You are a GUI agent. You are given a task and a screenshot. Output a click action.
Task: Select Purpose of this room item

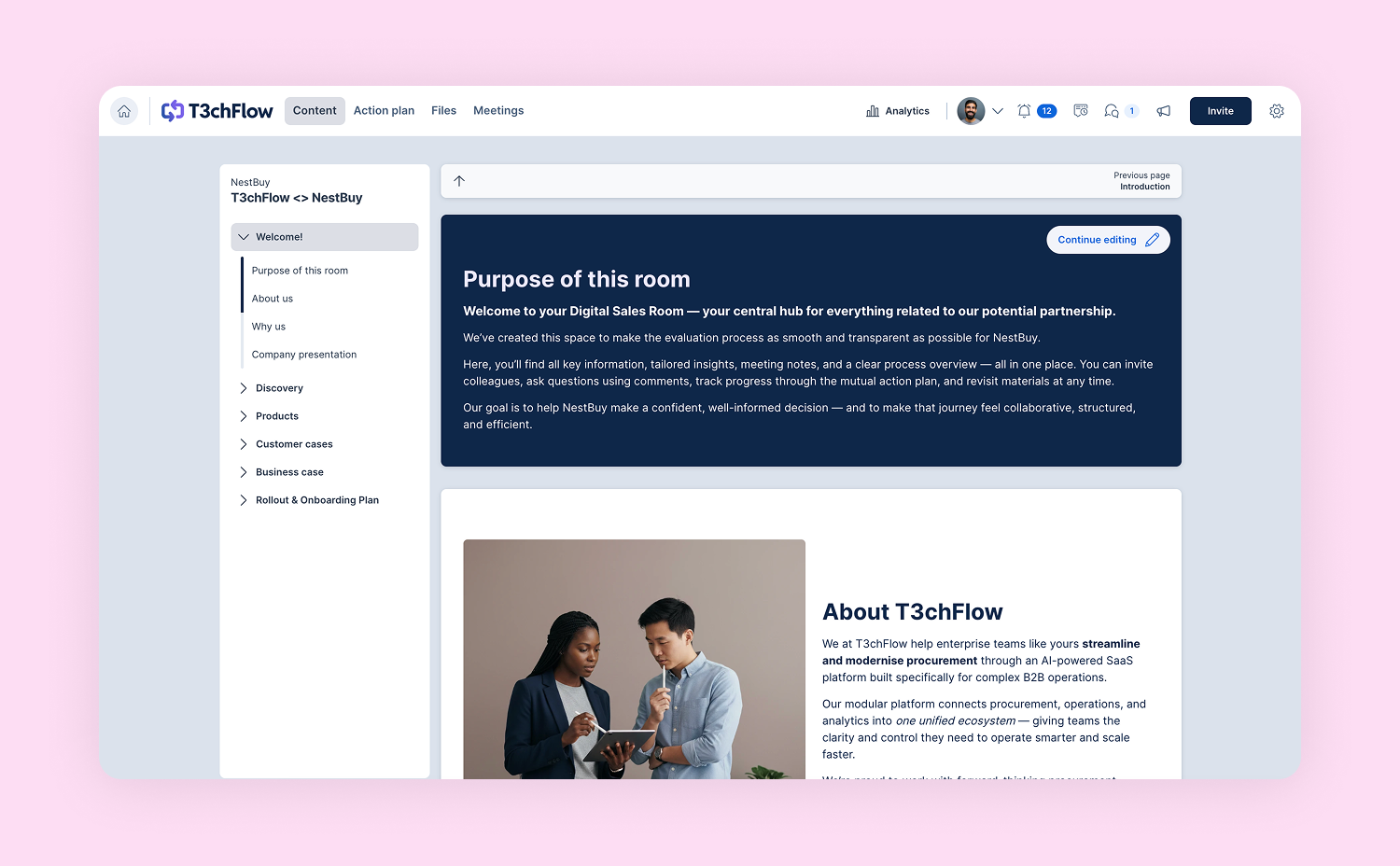pos(300,271)
